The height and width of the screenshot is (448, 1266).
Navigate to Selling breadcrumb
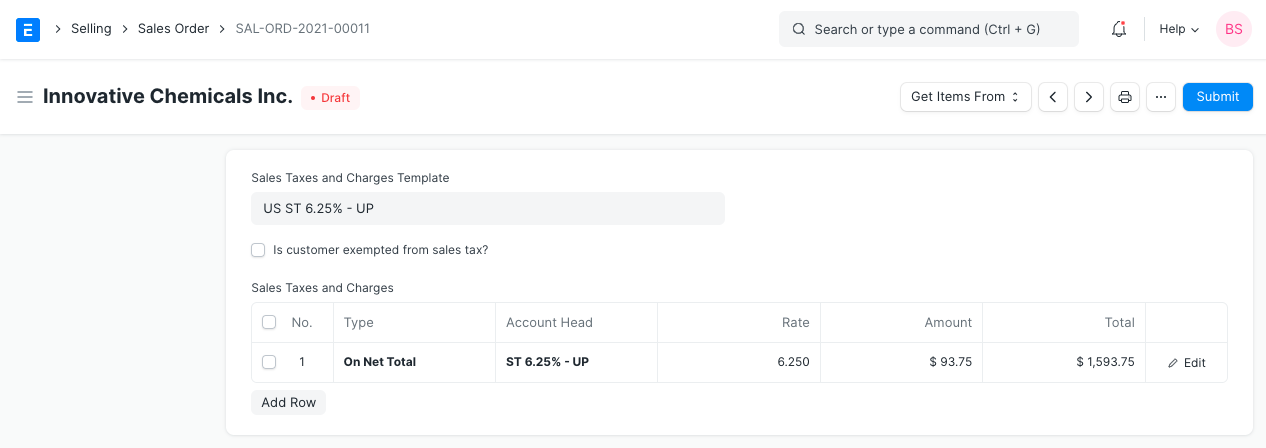tap(91, 29)
